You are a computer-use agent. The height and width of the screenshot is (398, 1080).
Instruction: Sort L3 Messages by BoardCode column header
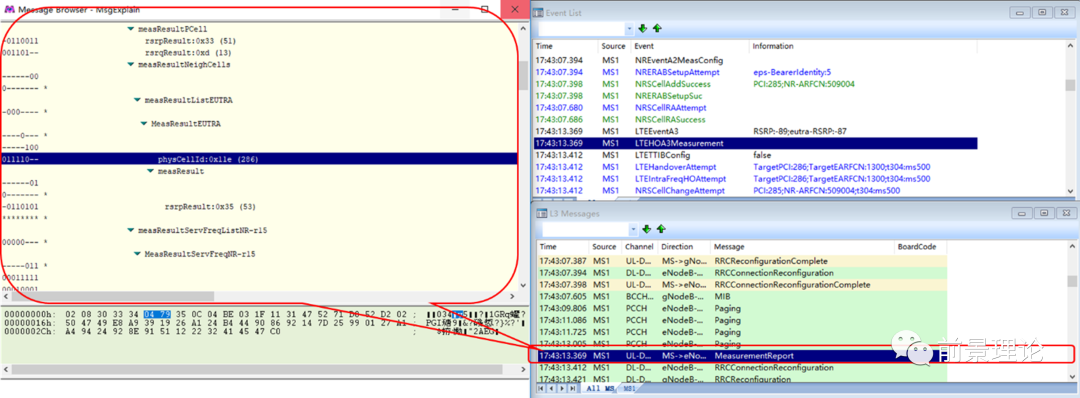click(920, 247)
